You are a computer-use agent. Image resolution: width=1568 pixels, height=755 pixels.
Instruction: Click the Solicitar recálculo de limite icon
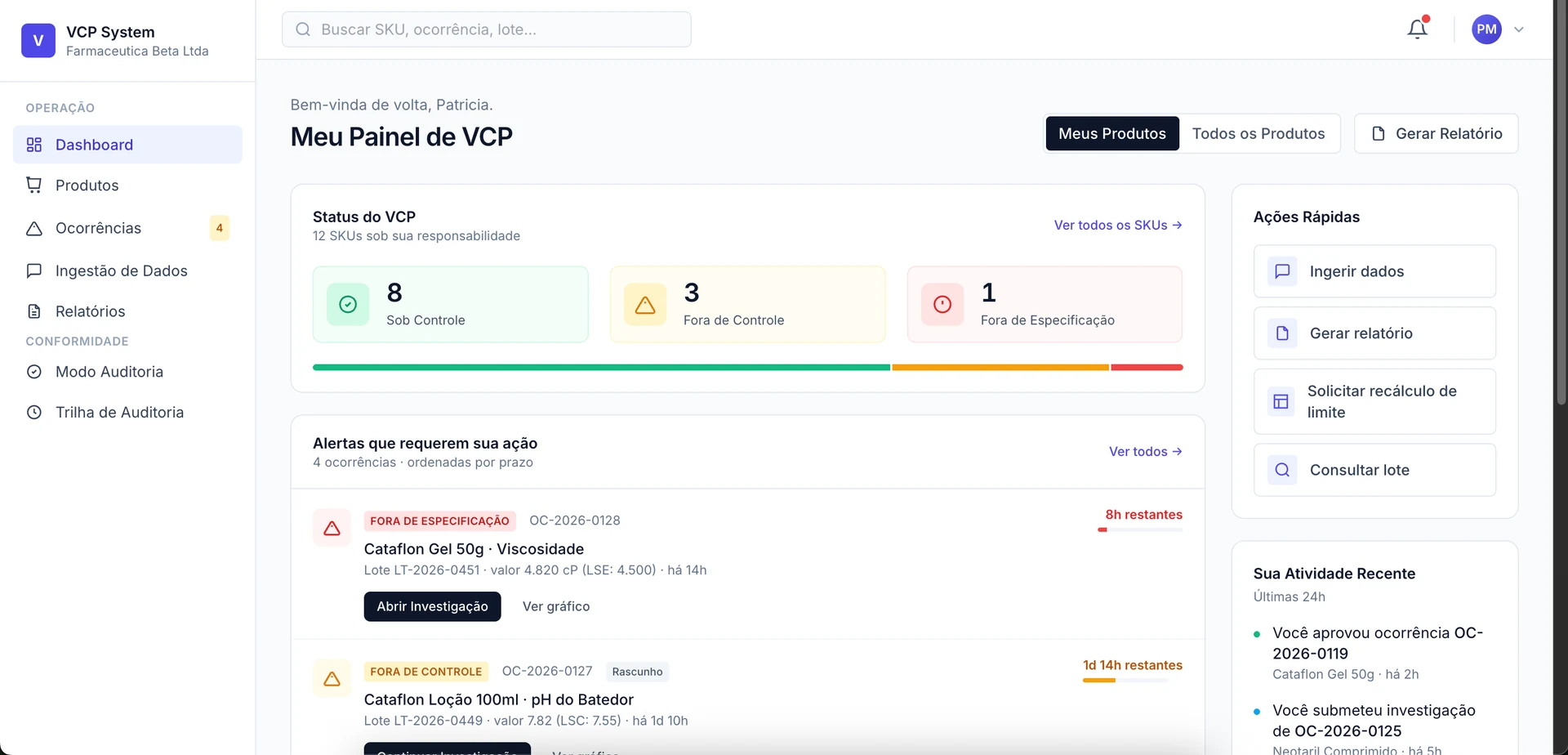(1281, 401)
